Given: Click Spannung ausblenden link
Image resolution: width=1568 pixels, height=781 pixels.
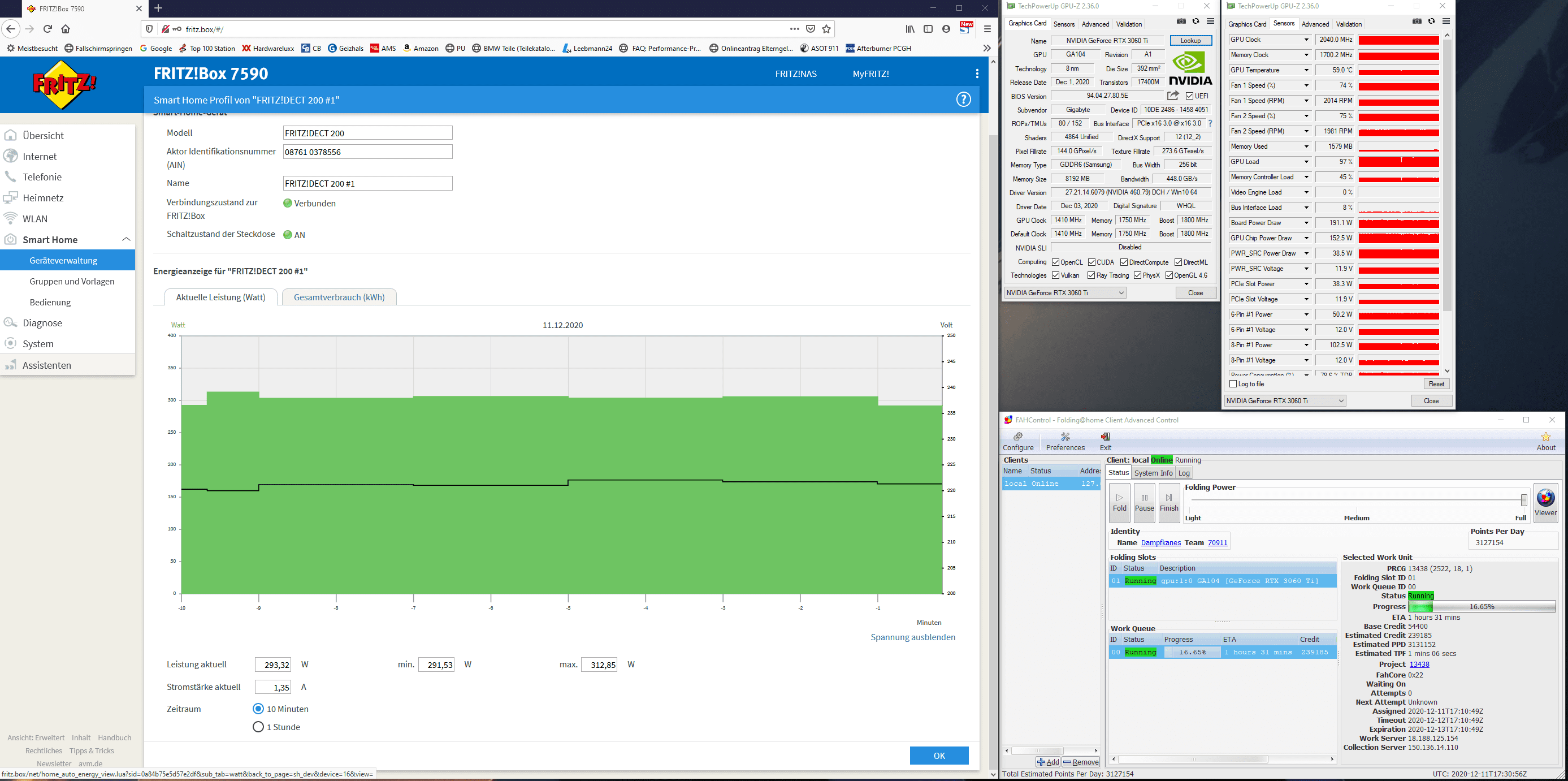Looking at the screenshot, I should click(x=912, y=637).
